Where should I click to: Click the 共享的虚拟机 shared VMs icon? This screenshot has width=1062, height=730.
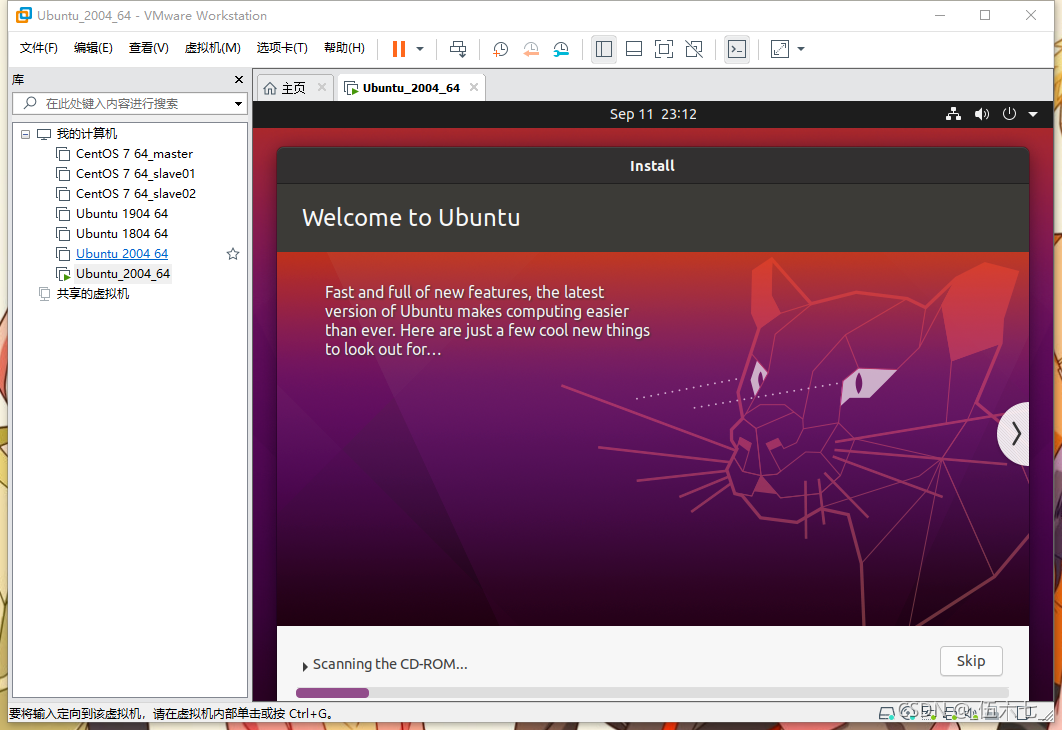tap(44, 294)
